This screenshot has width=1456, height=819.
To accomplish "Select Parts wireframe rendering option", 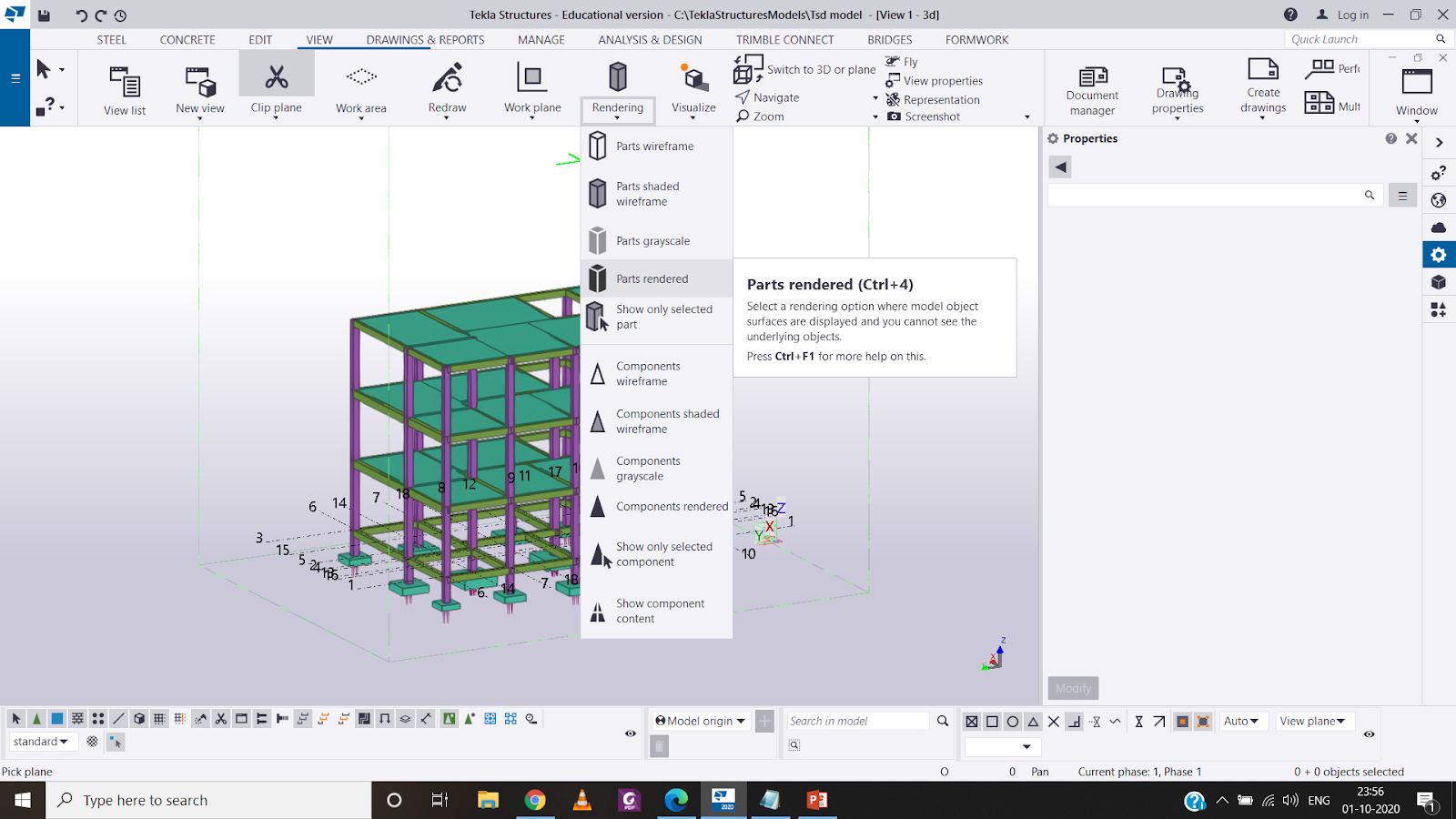I will pyautogui.click(x=656, y=147).
